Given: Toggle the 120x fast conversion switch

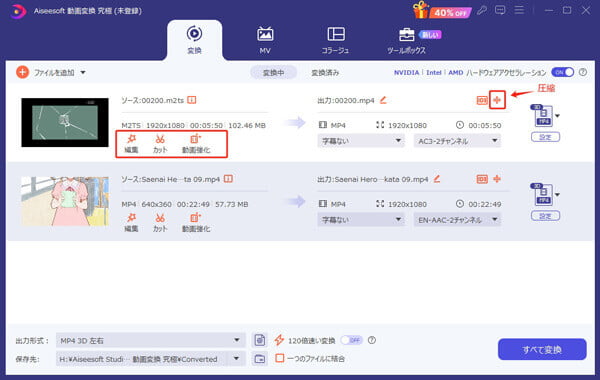Looking at the screenshot, I should point(351,340).
